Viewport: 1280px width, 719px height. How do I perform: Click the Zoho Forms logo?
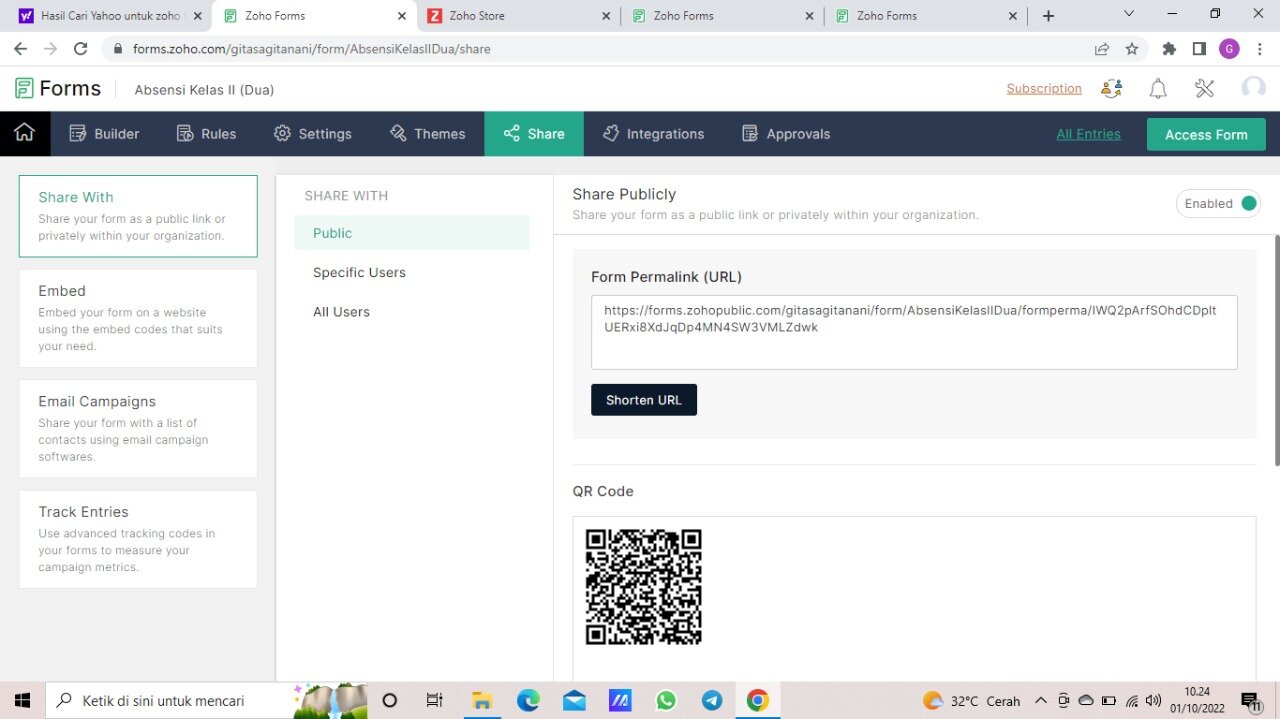[x=58, y=89]
